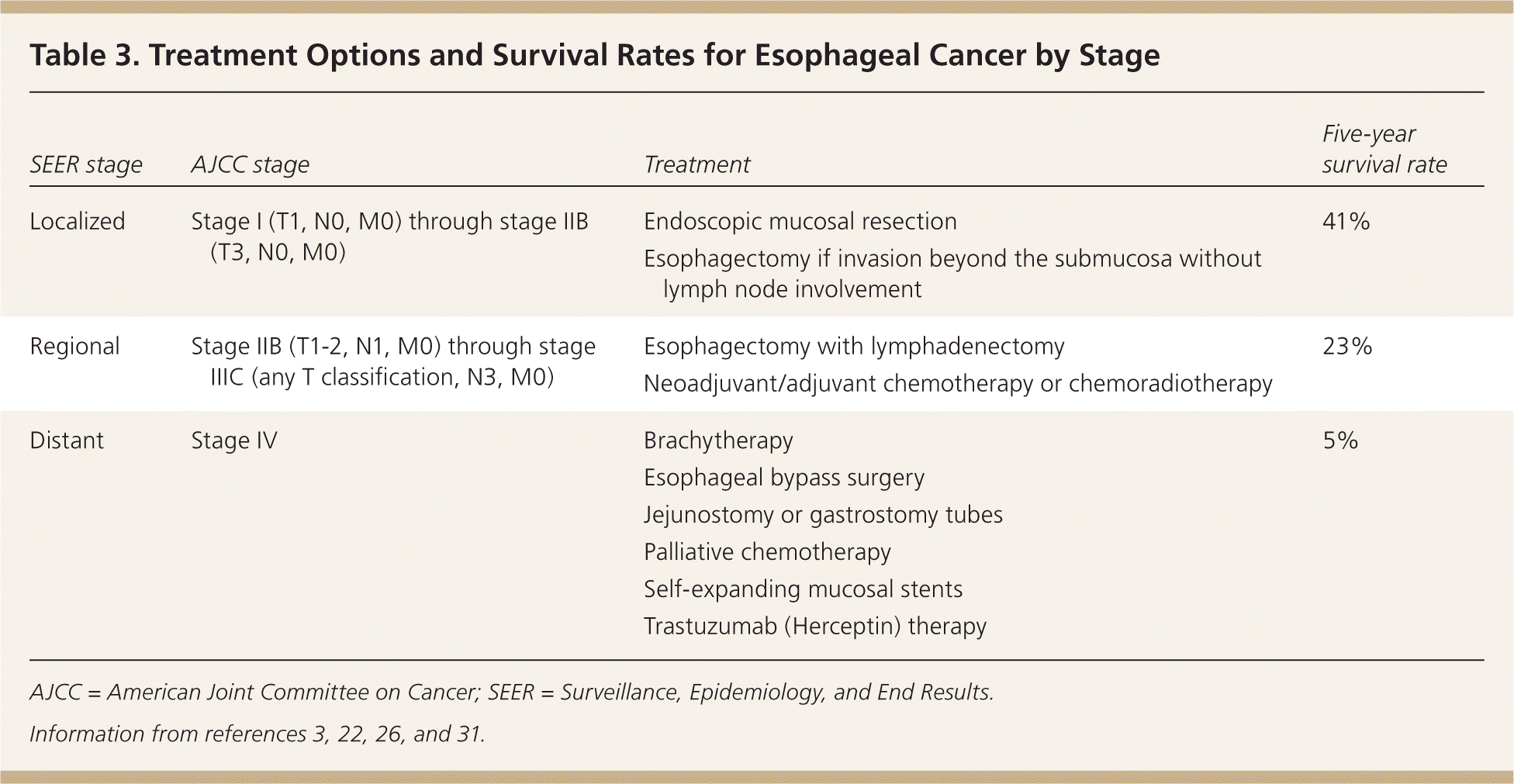Click the Brachytherapy treatment entry
This screenshot has height=784, width=1514.
(x=718, y=440)
